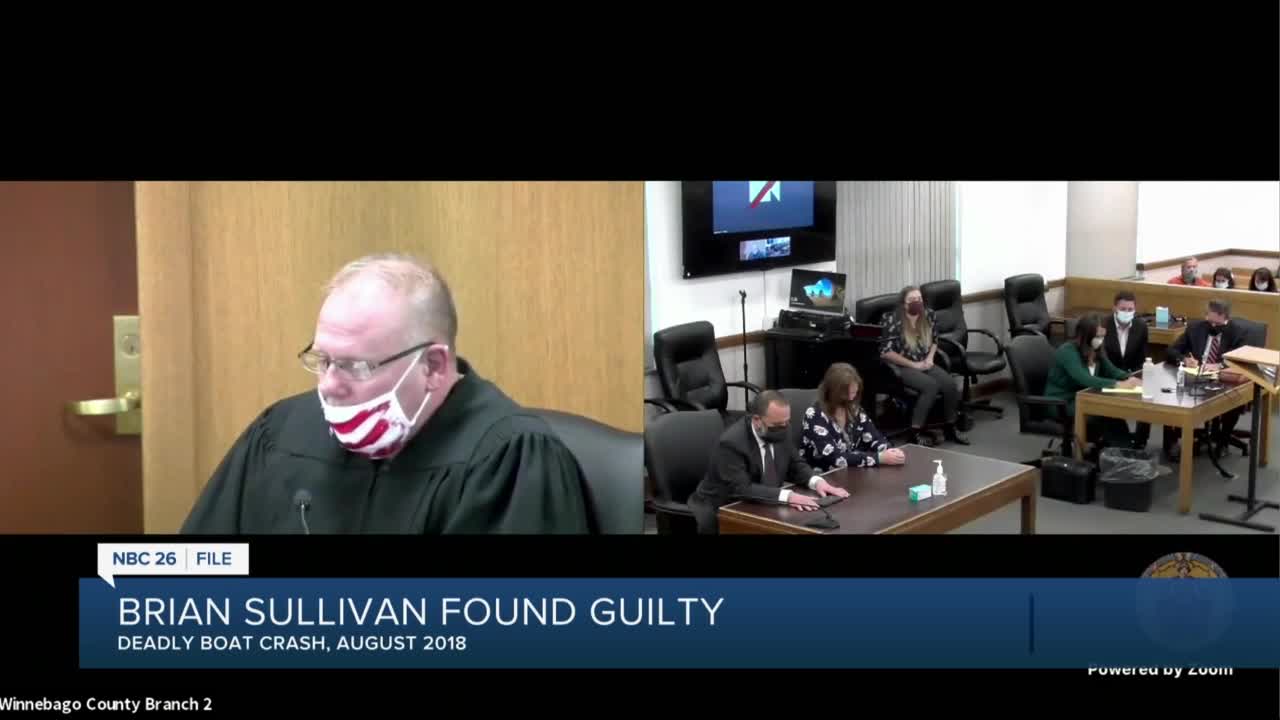Screen dimensions: 1280x720
Task: Click the wall-mounted TV screen in courtroom
Action: [x=759, y=228]
